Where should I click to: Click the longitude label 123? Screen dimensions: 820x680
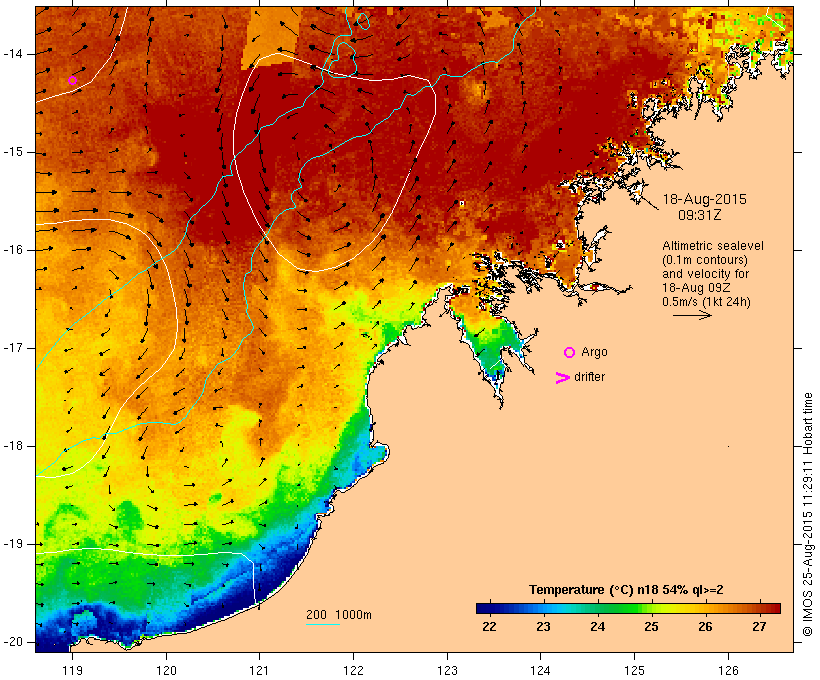click(x=447, y=670)
